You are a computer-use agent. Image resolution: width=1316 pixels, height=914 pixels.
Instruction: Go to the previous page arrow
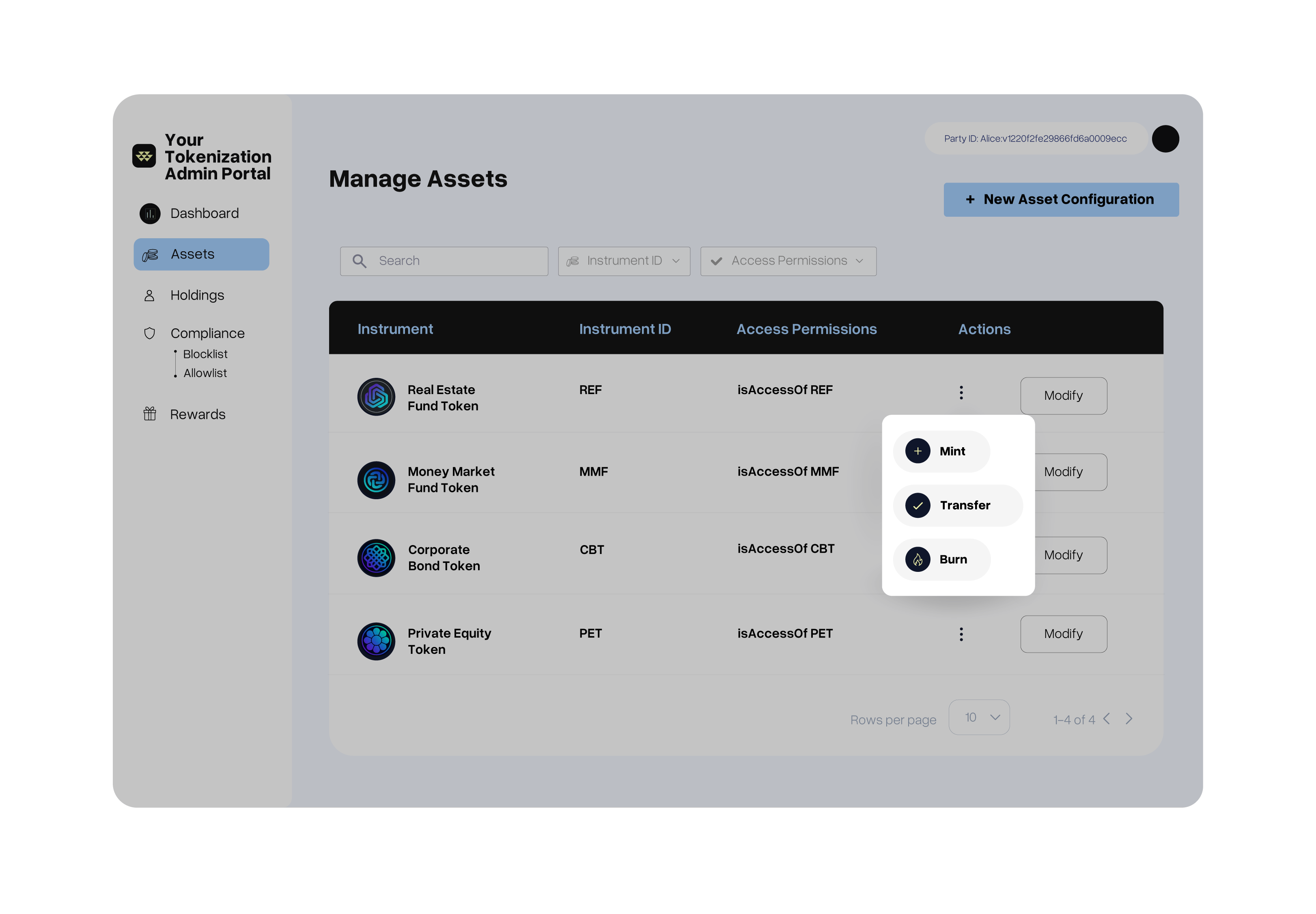pos(1107,719)
